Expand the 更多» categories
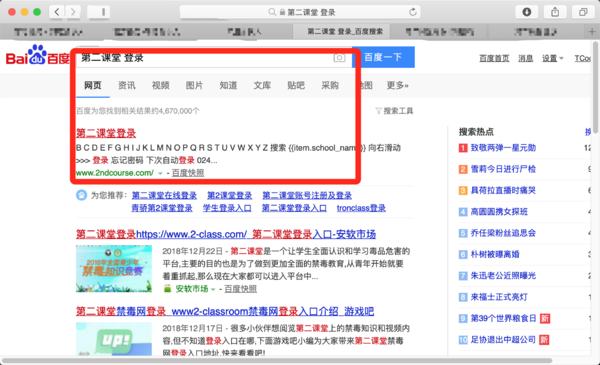The width and height of the screenshot is (600, 365). click(x=398, y=85)
